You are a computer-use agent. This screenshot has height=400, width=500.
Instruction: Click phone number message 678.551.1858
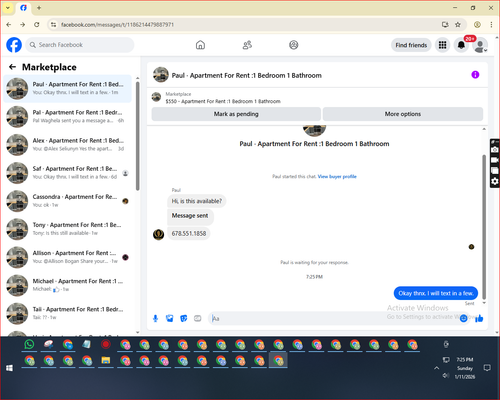pos(189,234)
